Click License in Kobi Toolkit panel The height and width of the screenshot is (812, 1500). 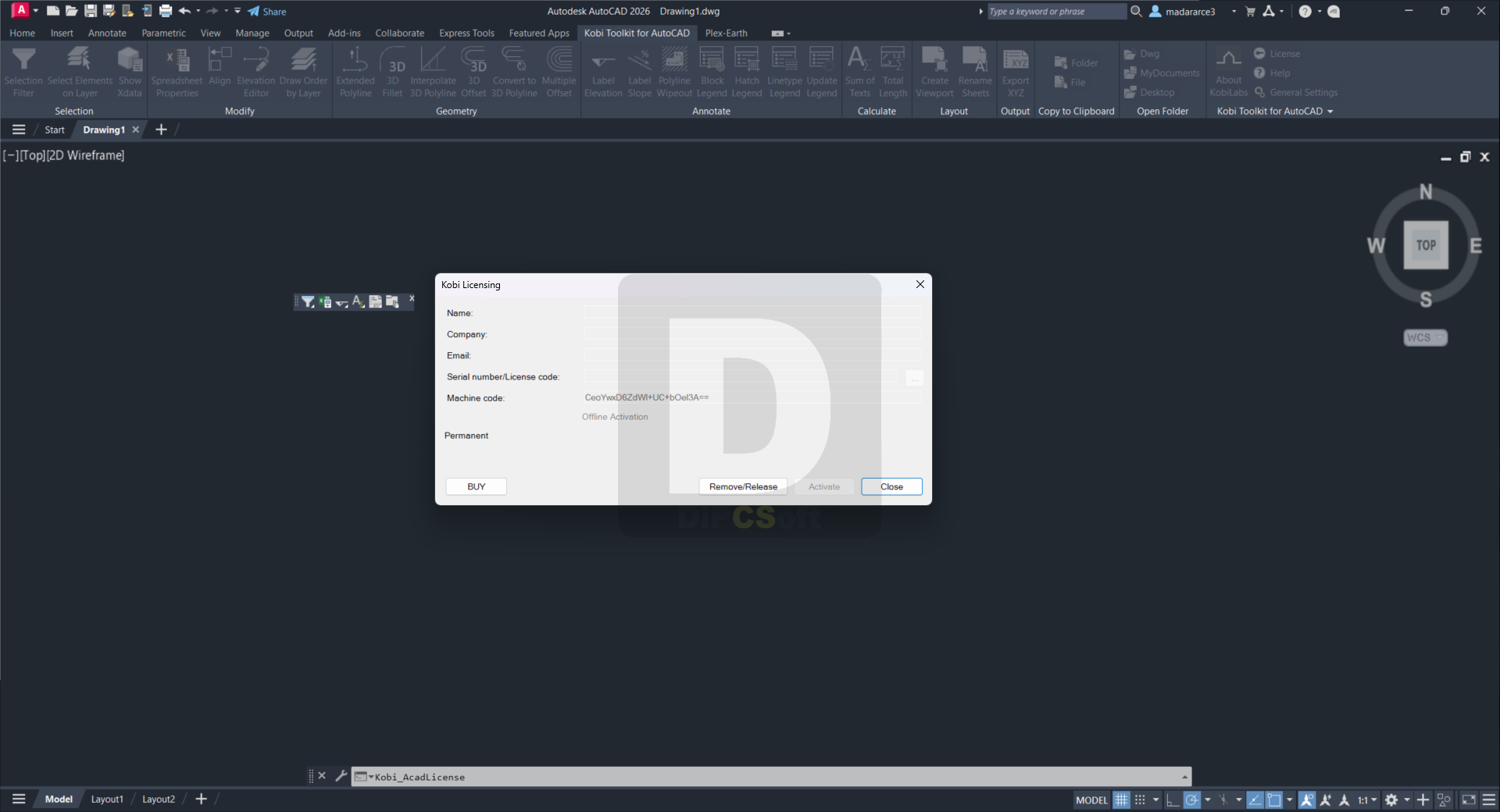click(x=1277, y=54)
